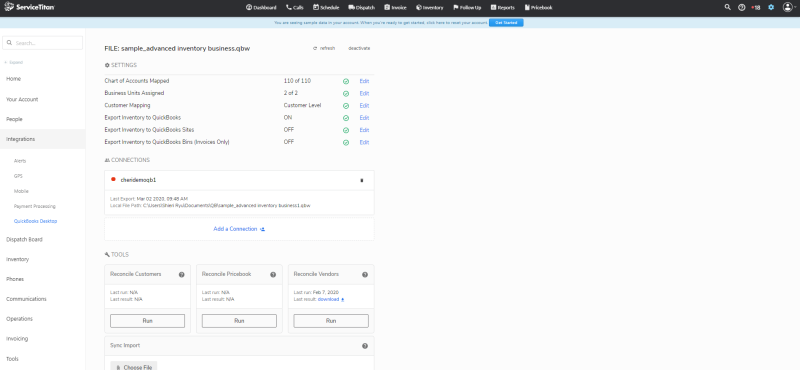Open the settings gear icon
Image resolution: width=800 pixels, height=370 pixels.
771,7
